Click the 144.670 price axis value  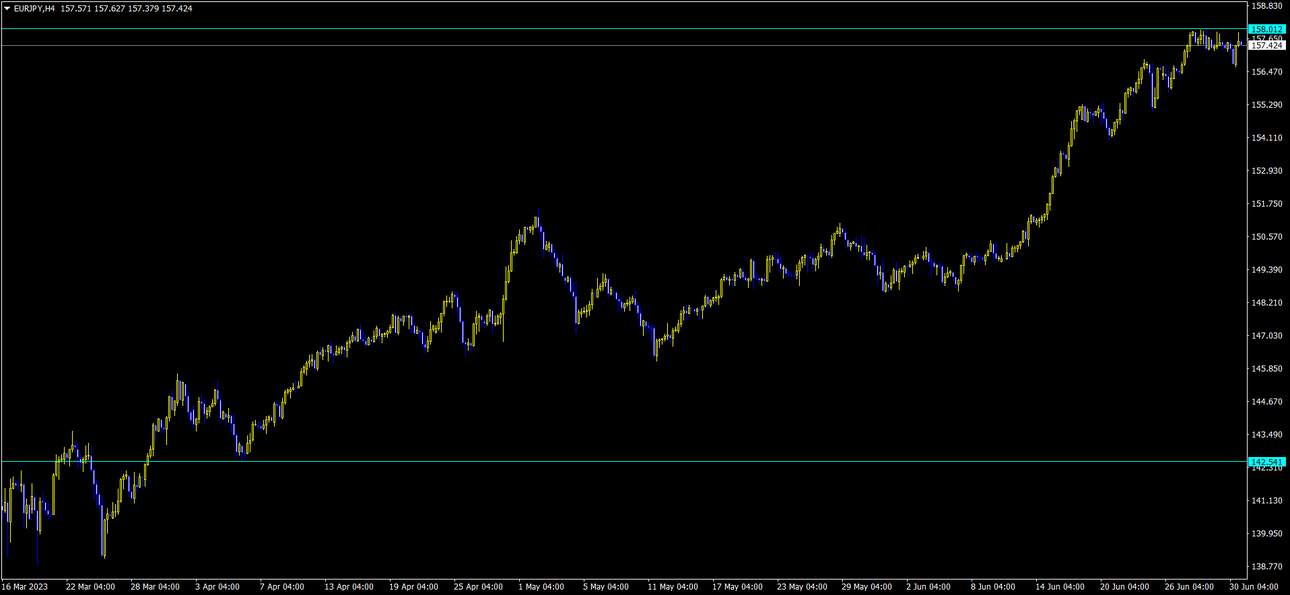1267,402
